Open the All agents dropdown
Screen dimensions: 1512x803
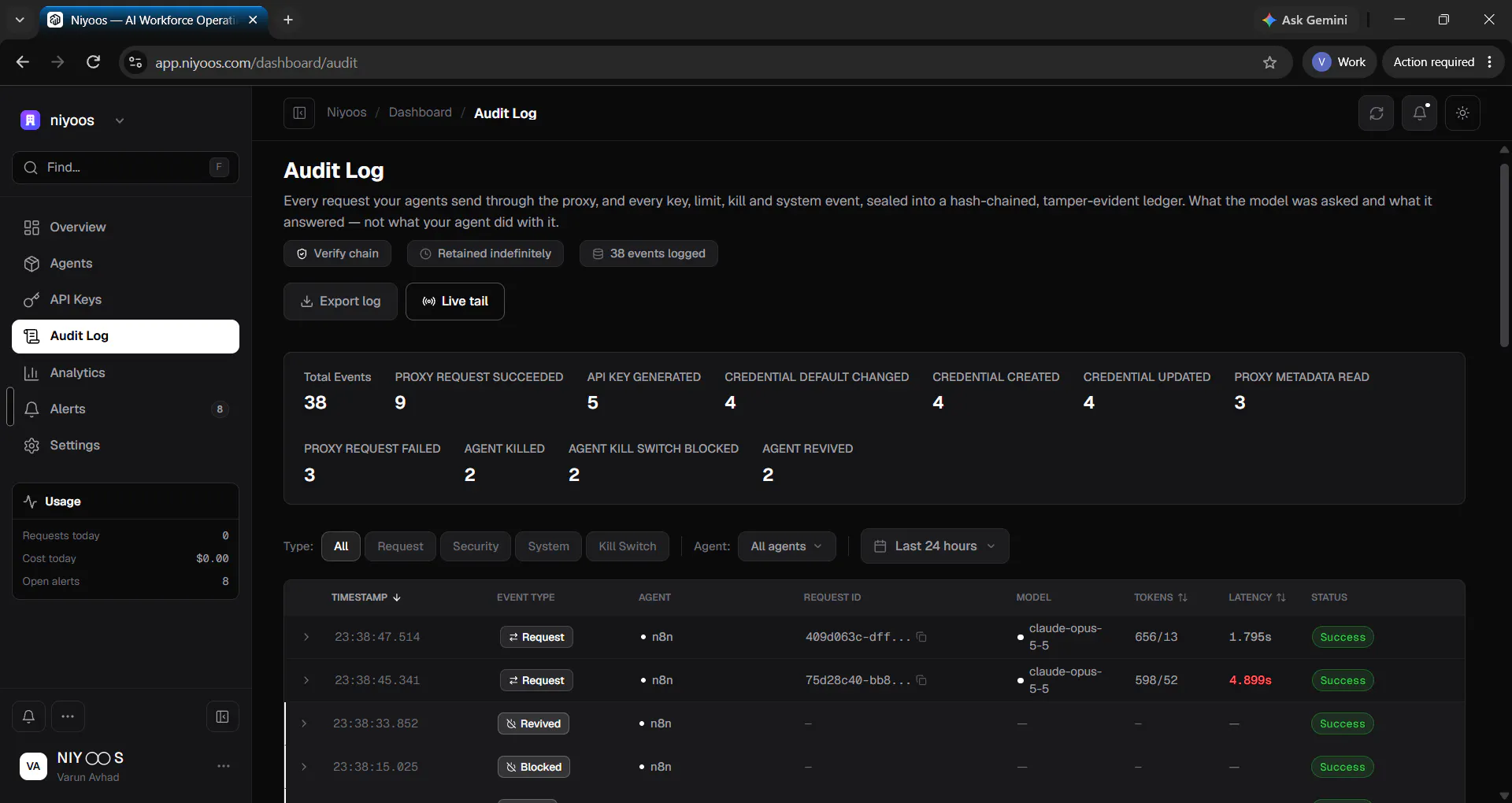pos(787,546)
